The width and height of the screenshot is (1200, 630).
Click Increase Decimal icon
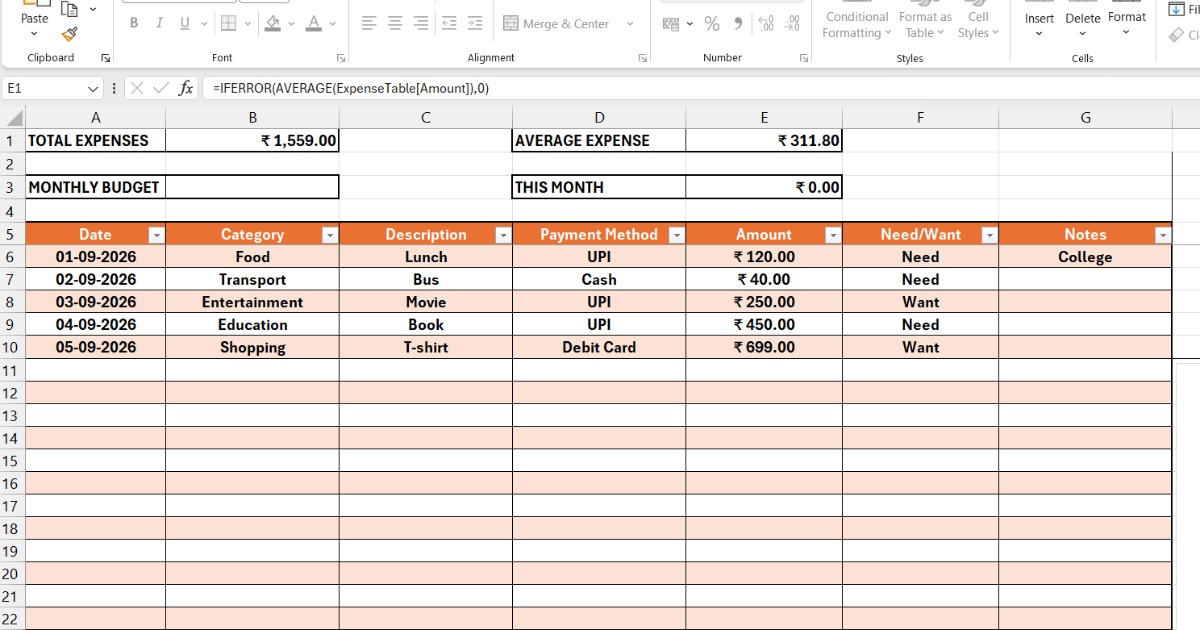(x=767, y=23)
